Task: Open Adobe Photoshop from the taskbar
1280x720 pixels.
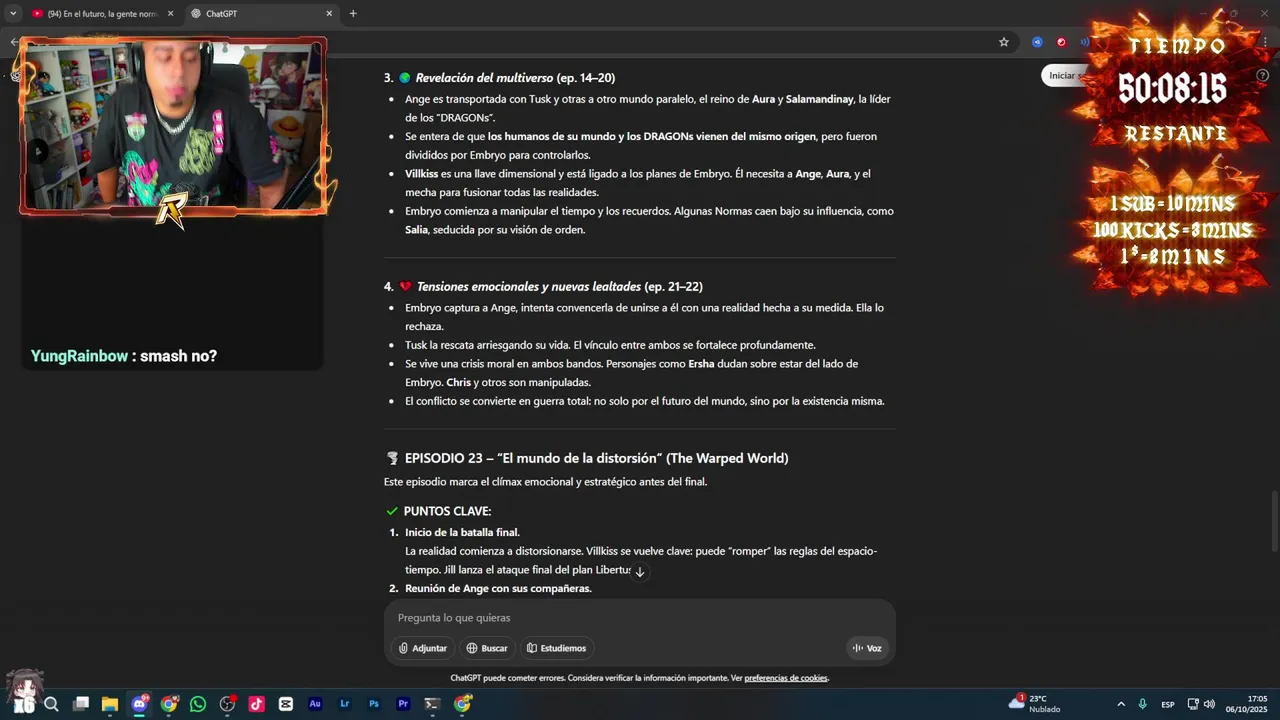Action: (x=374, y=704)
